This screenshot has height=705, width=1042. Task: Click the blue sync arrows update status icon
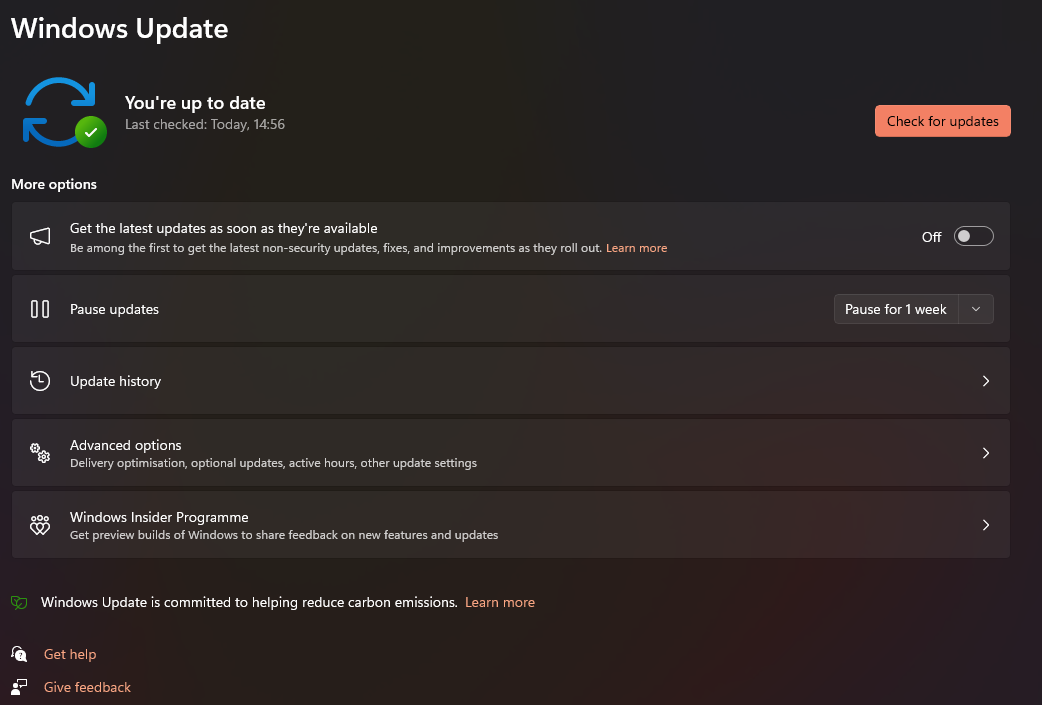tap(64, 112)
